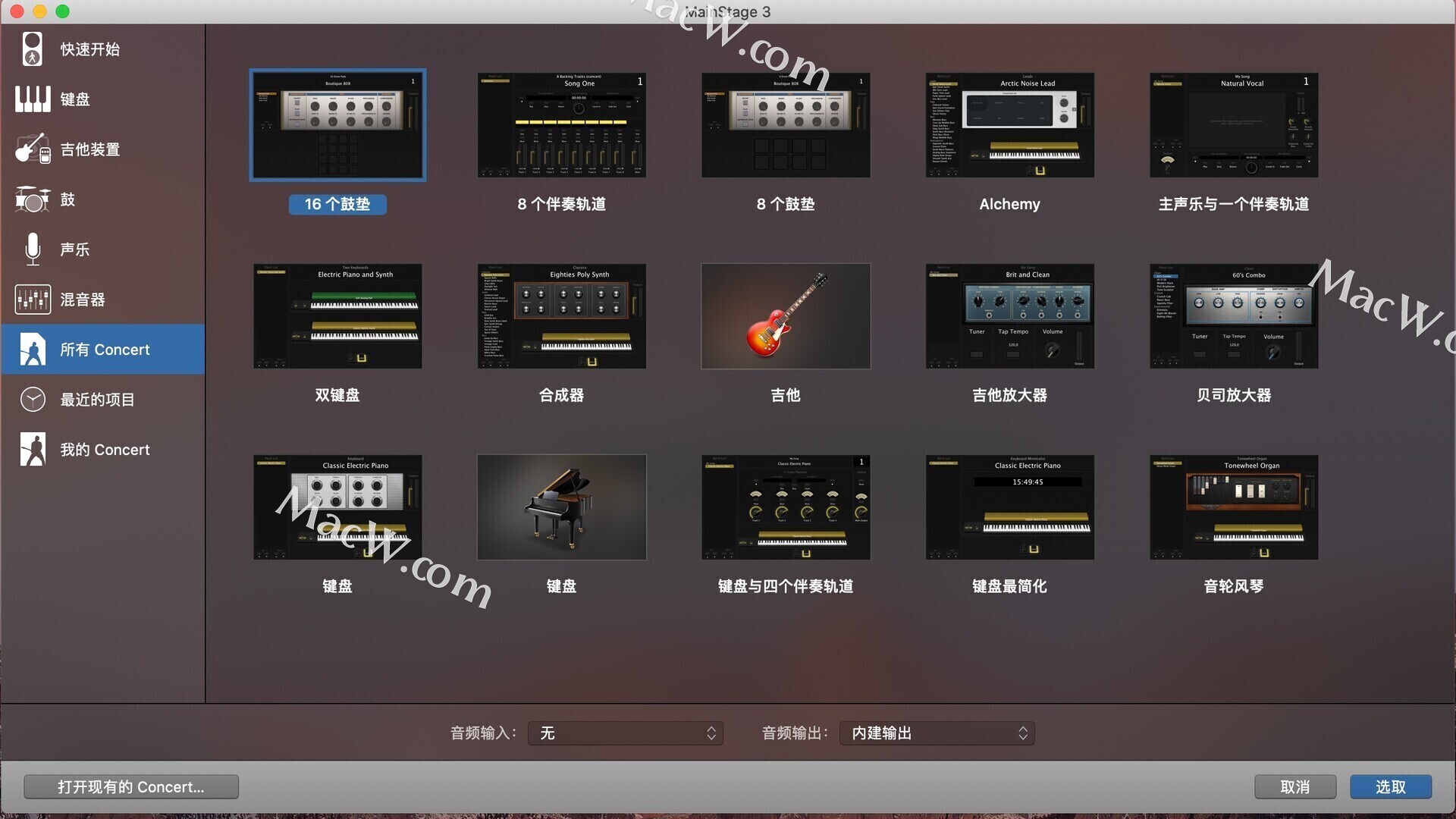Select the Alchemy template thumbnail
Viewport: 1456px width, 819px height.
point(1009,125)
